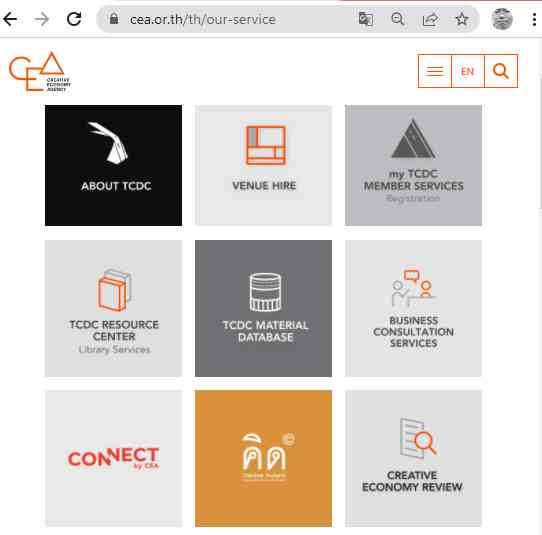The width and height of the screenshot is (542, 535).
Task: Click the share page icon in address bar
Action: [x=430, y=19]
